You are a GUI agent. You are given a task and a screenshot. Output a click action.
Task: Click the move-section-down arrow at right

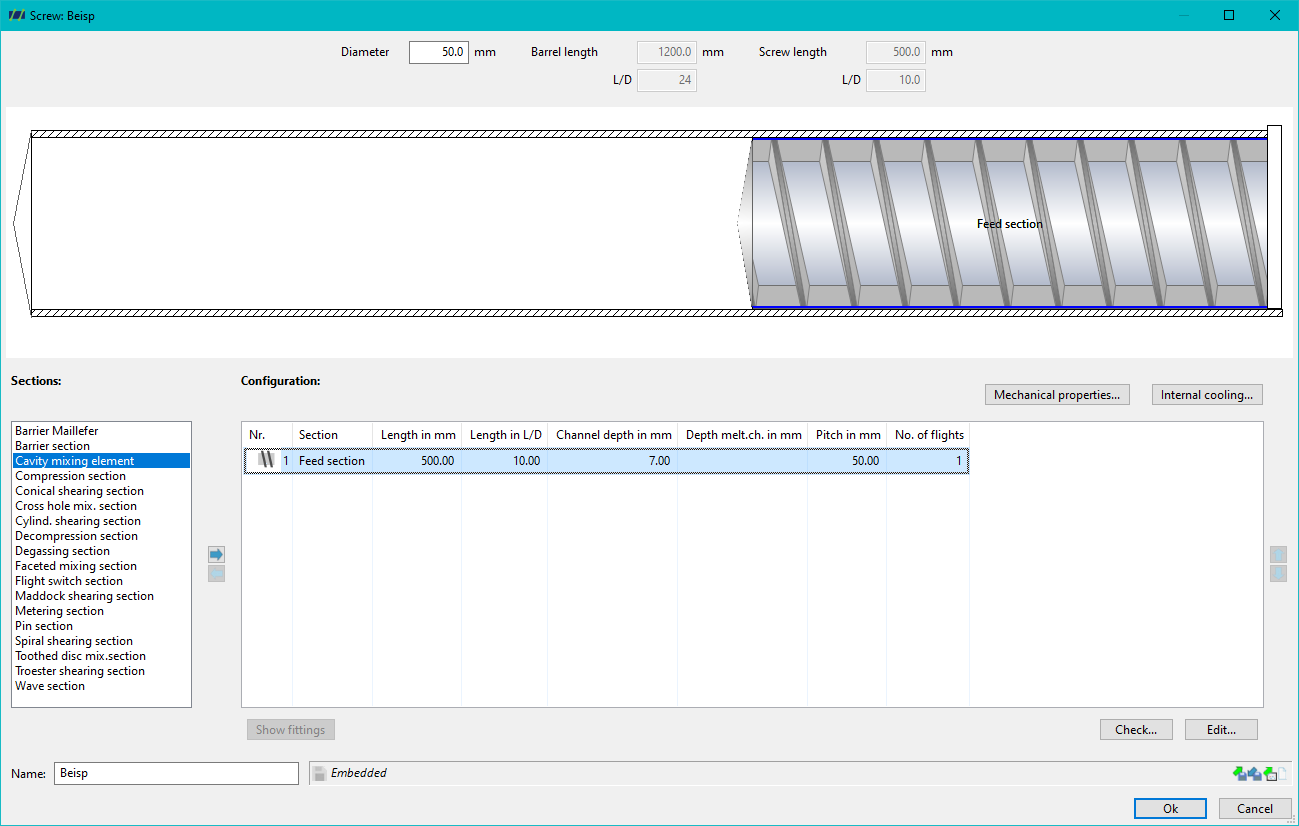click(x=1278, y=573)
